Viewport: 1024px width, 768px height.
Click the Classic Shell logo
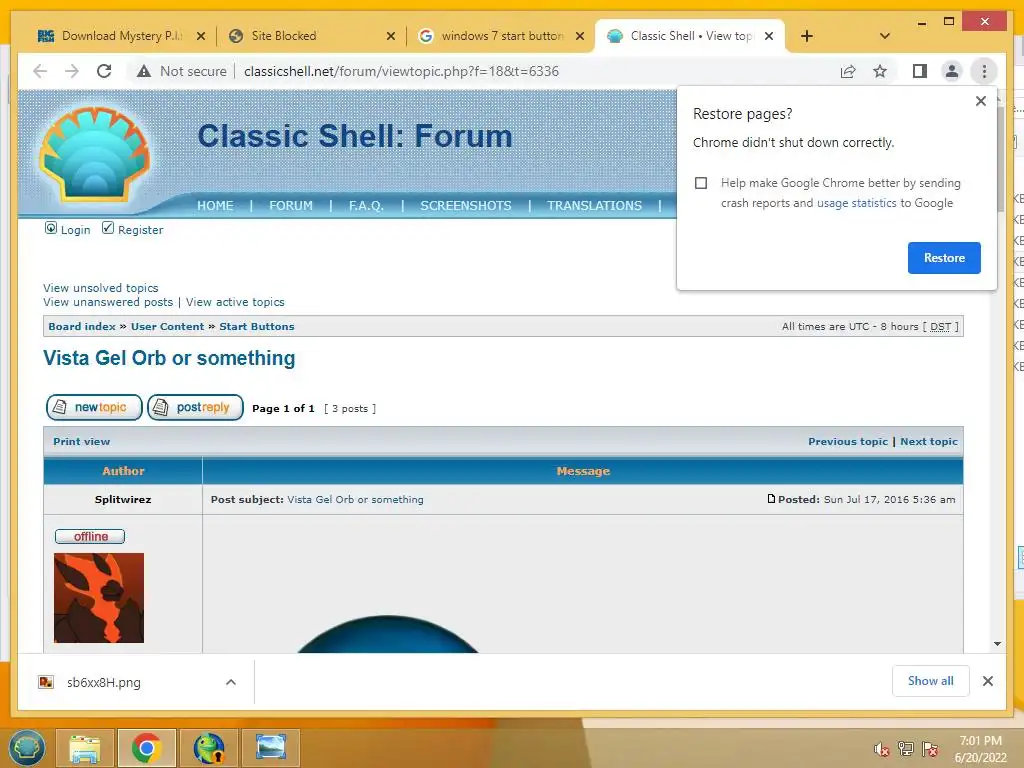[x=95, y=153]
